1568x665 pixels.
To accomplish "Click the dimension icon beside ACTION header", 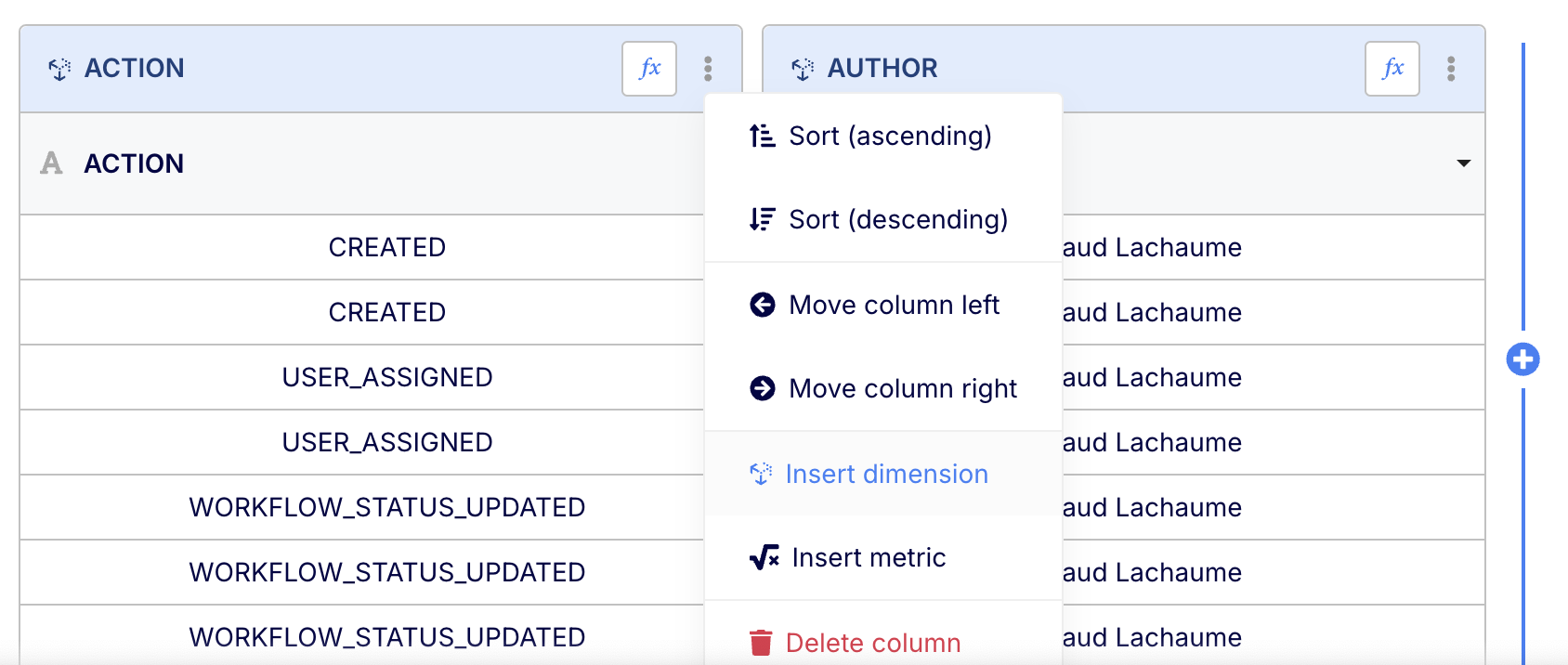I will click(59, 69).
